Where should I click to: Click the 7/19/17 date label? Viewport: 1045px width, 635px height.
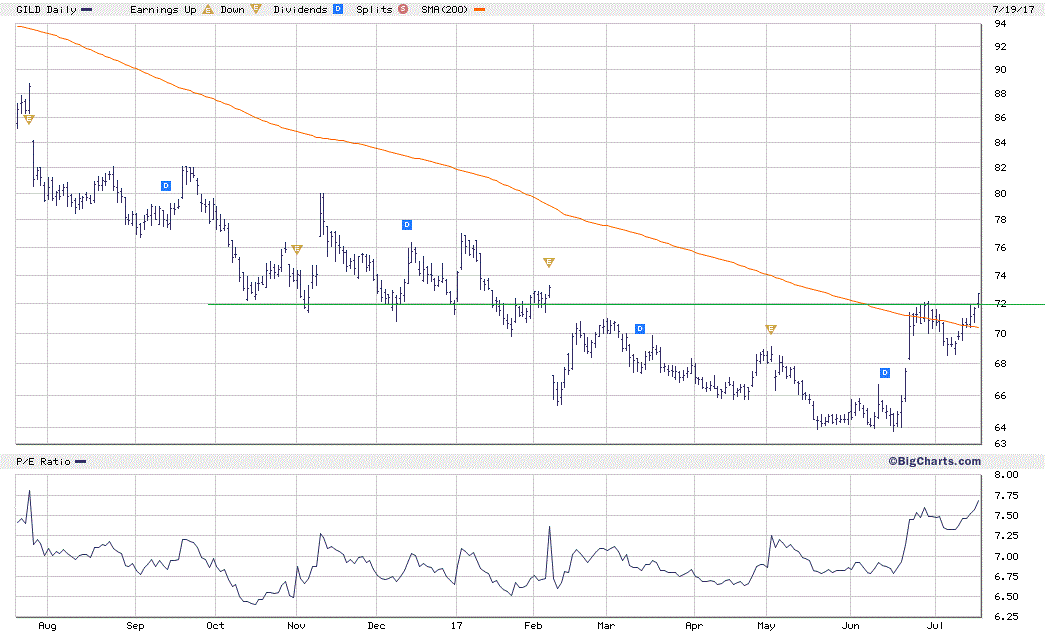tap(1012, 8)
